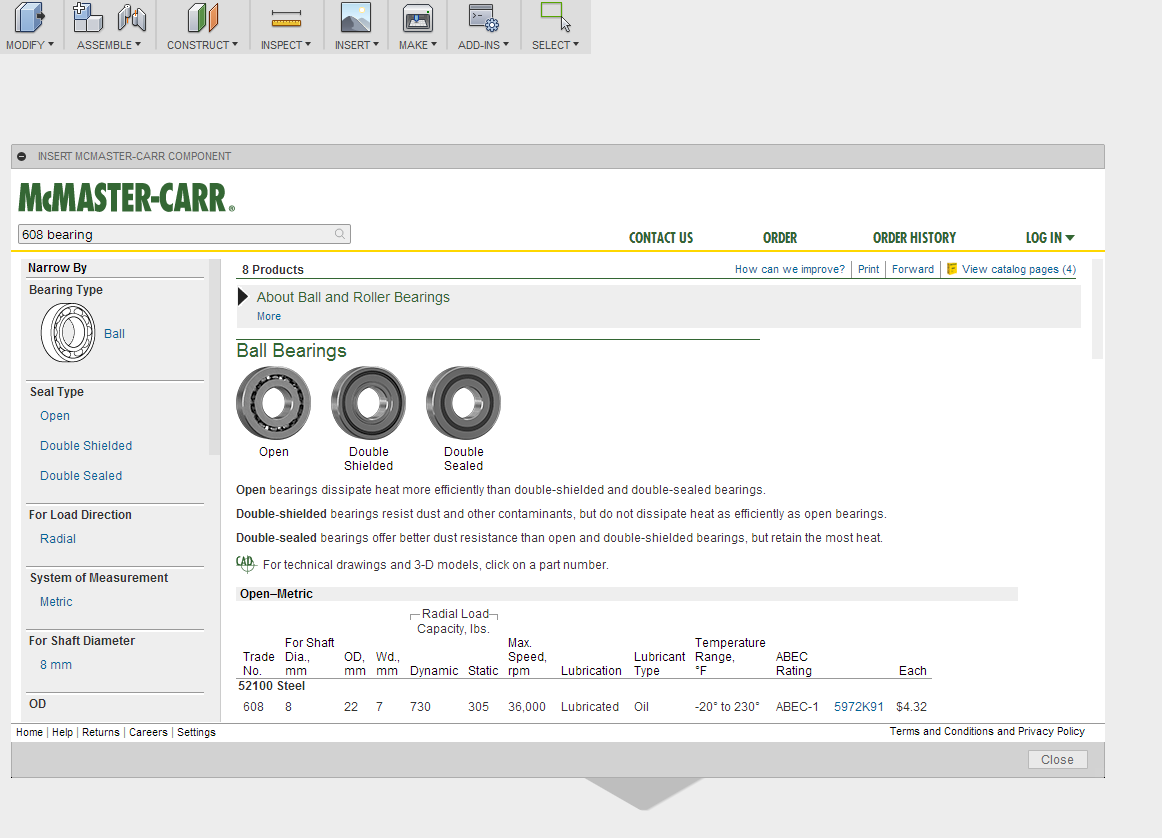Screen dimensions: 1162x838
Task: Click the Double Shielded bearing picture
Action: tap(368, 403)
